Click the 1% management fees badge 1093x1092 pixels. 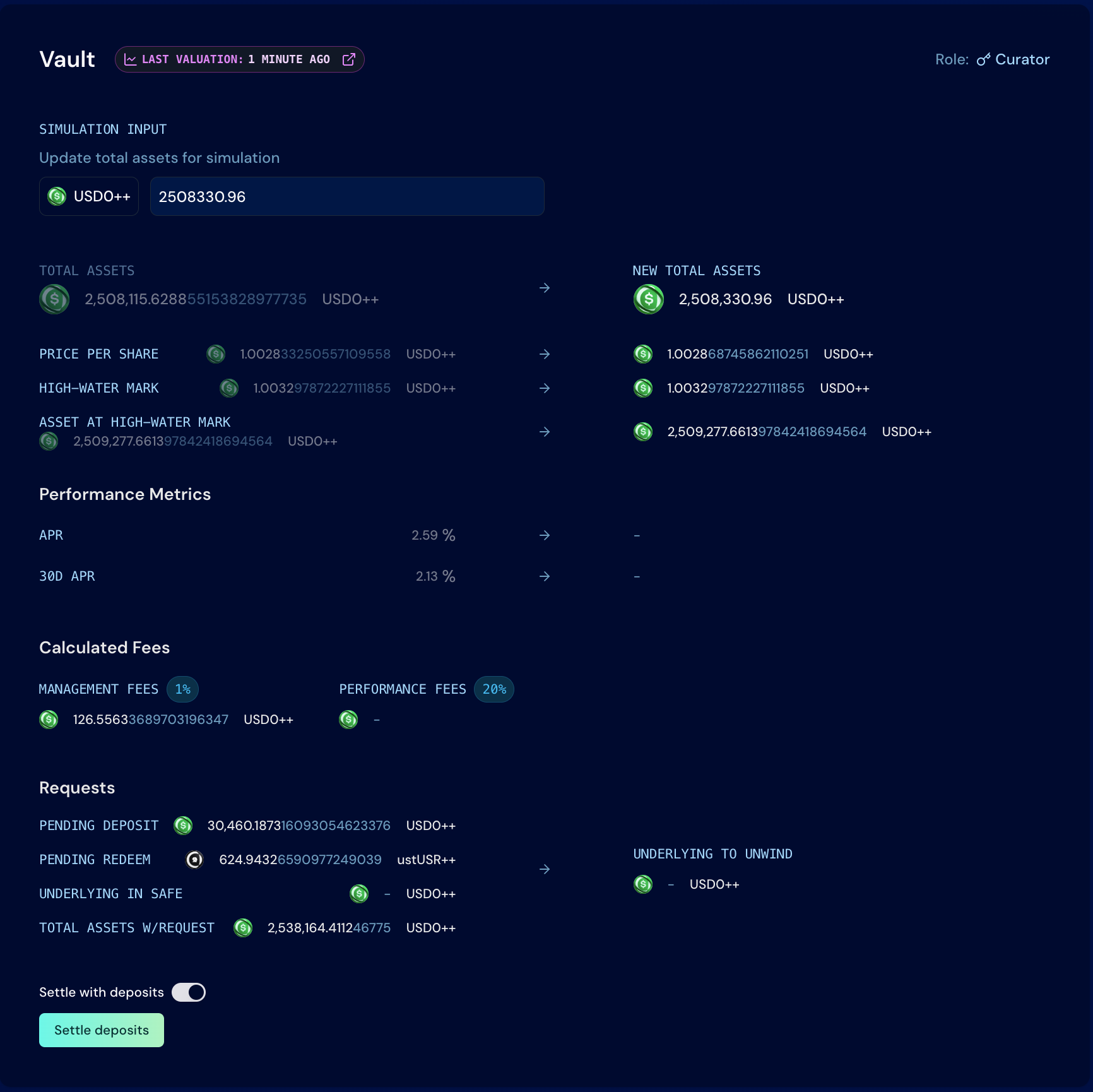[182, 689]
